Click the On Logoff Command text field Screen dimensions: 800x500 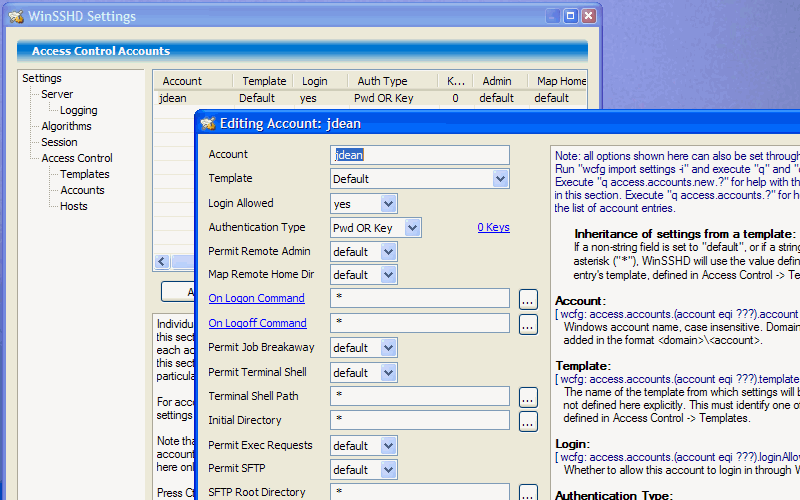point(419,323)
